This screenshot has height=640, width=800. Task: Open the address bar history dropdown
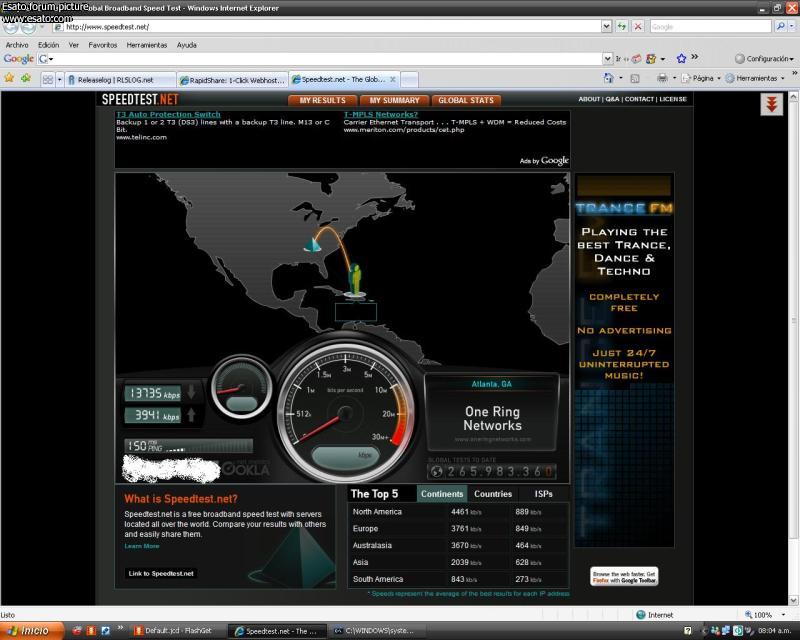pos(606,27)
